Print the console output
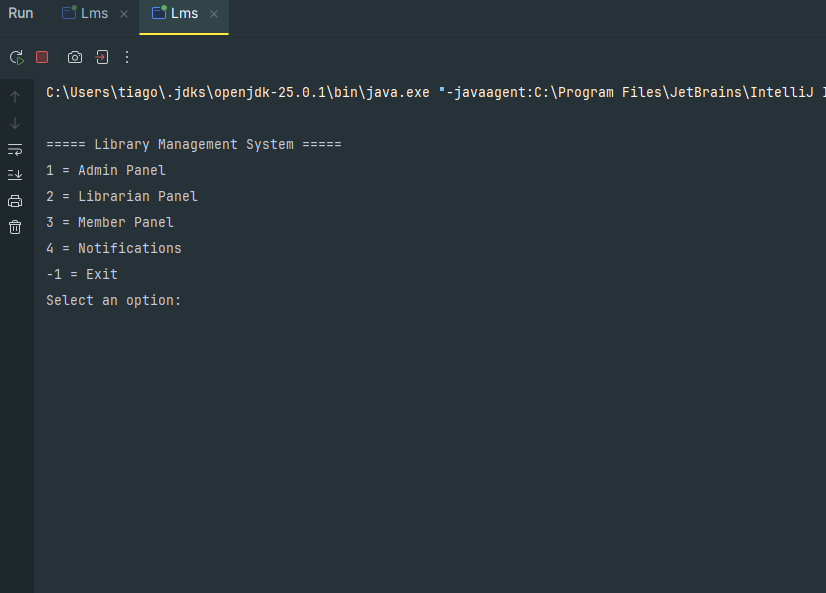The height and width of the screenshot is (593, 826). coord(15,201)
